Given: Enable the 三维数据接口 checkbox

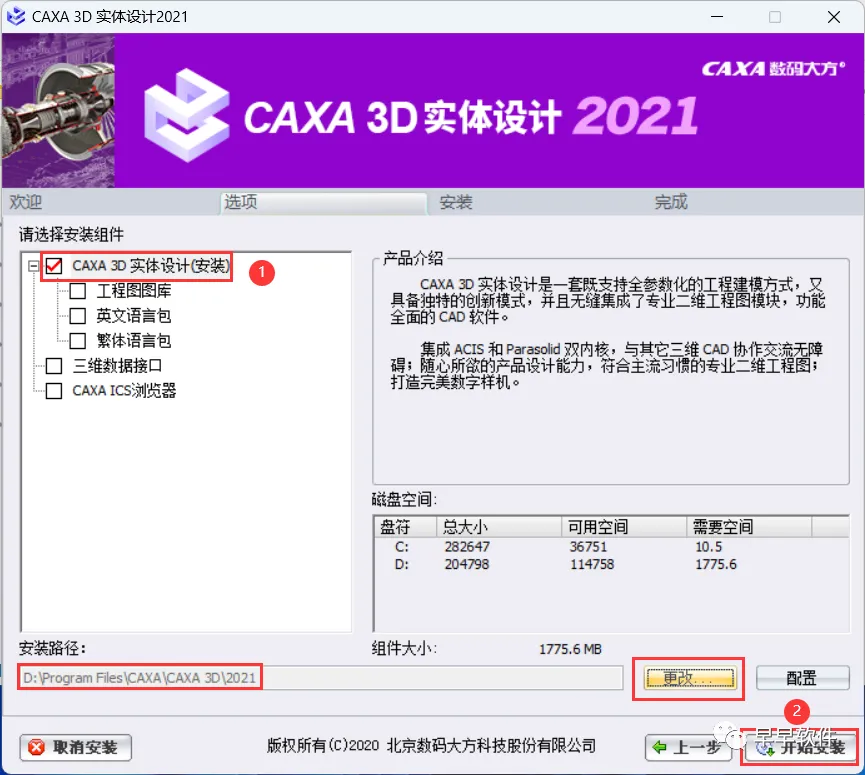Looking at the screenshot, I should [54, 366].
